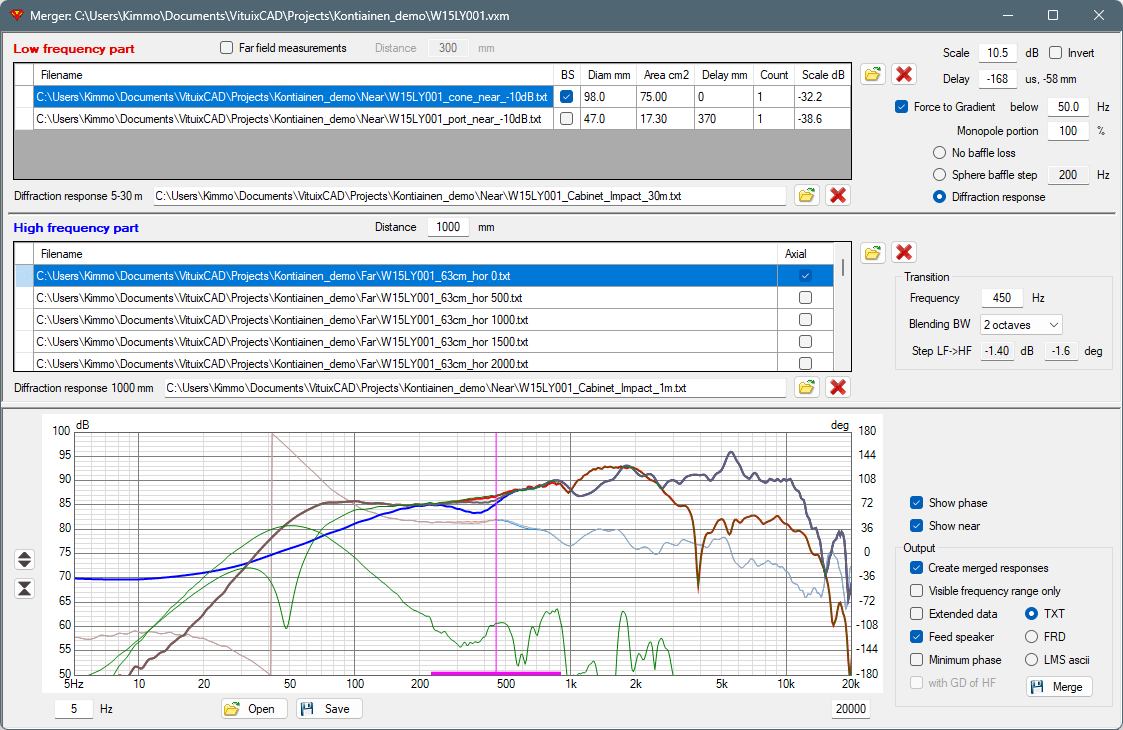The height and width of the screenshot is (730, 1123).
Task: Click the graph vertical compress arrows icon
Action: coord(24,589)
